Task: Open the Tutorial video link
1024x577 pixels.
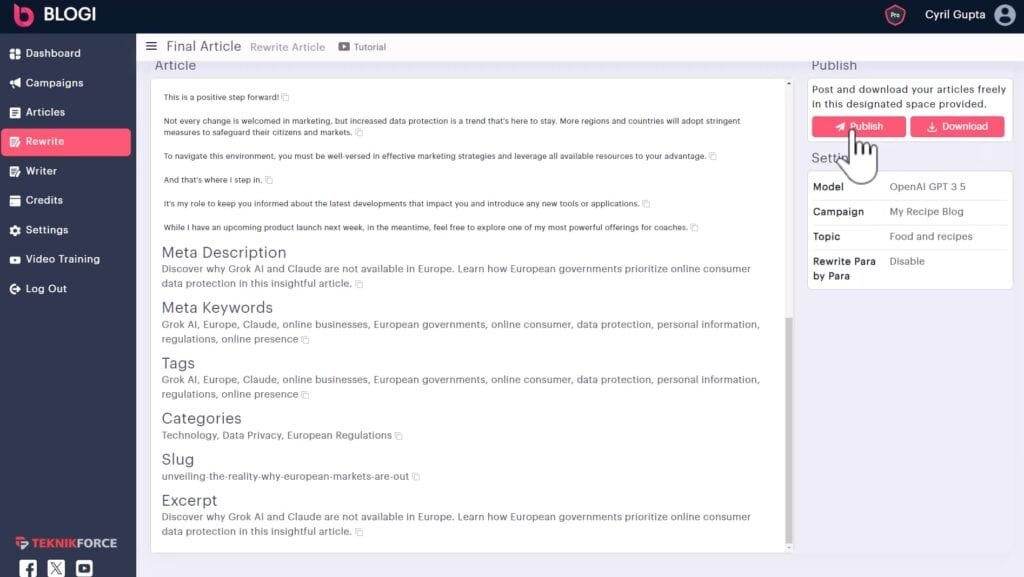Action: tap(362, 47)
